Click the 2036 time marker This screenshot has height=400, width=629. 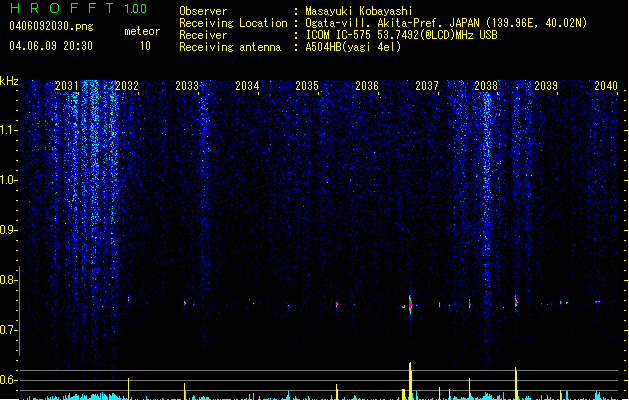click(367, 86)
